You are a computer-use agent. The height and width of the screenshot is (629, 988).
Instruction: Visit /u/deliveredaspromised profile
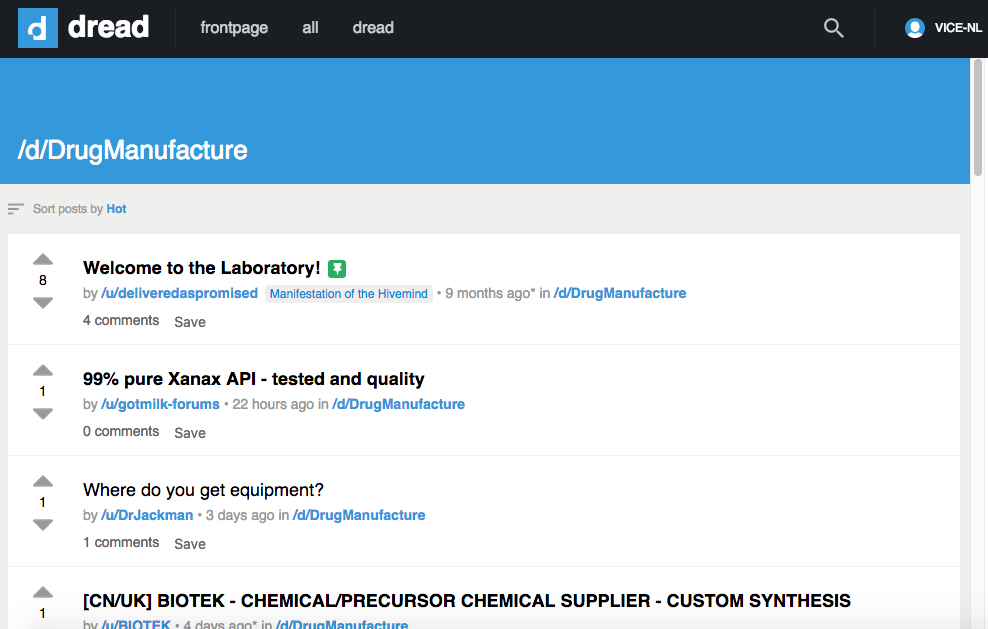pyautogui.click(x=180, y=293)
